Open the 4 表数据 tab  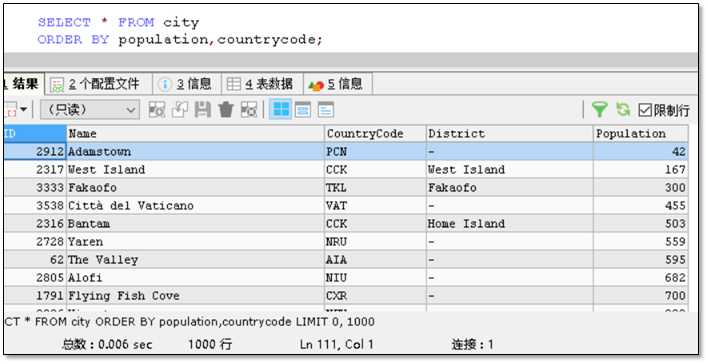point(262,84)
